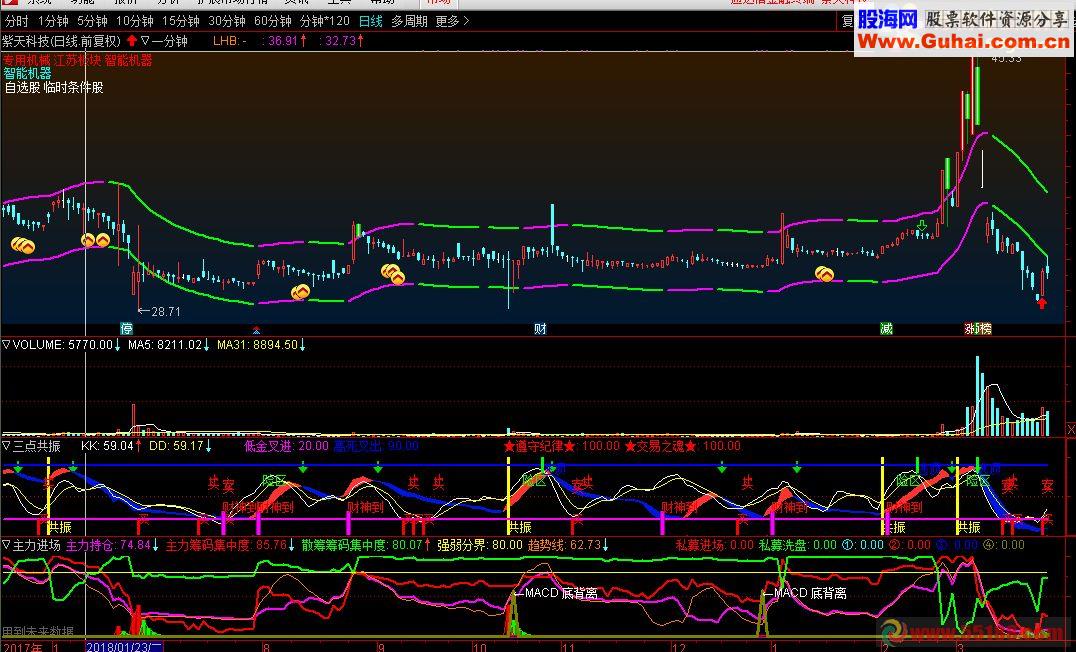Click the 榜 ranking list marker
This screenshot has height=652, width=1076.
pyautogui.click(x=985, y=329)
